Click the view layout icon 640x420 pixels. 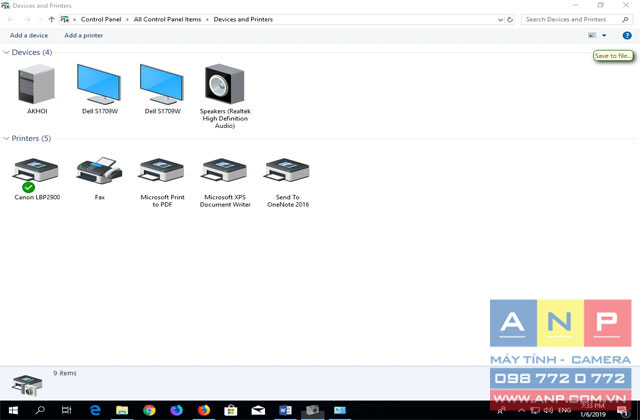(592, 36)
